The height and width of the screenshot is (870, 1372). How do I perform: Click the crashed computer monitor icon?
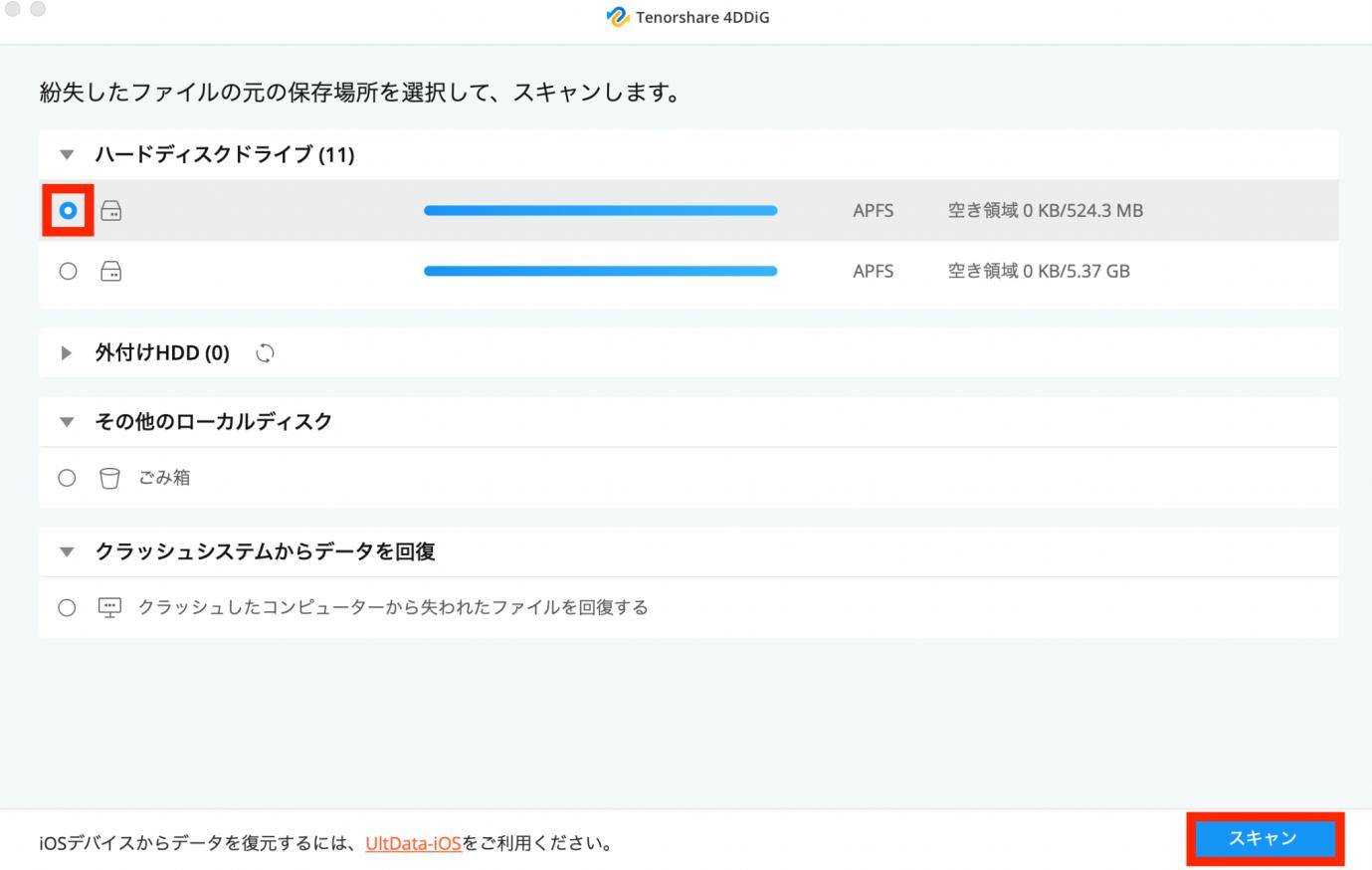coord(109,607)
